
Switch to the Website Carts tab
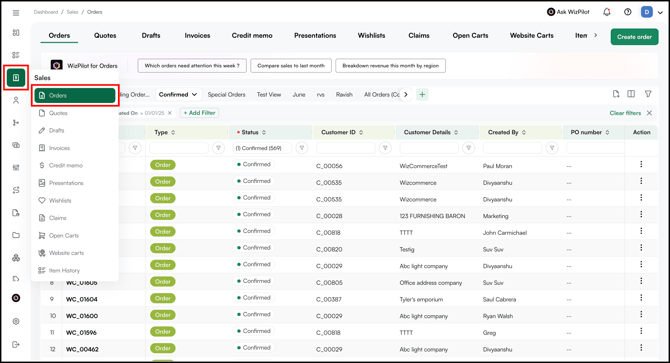[x=532, y=35]
